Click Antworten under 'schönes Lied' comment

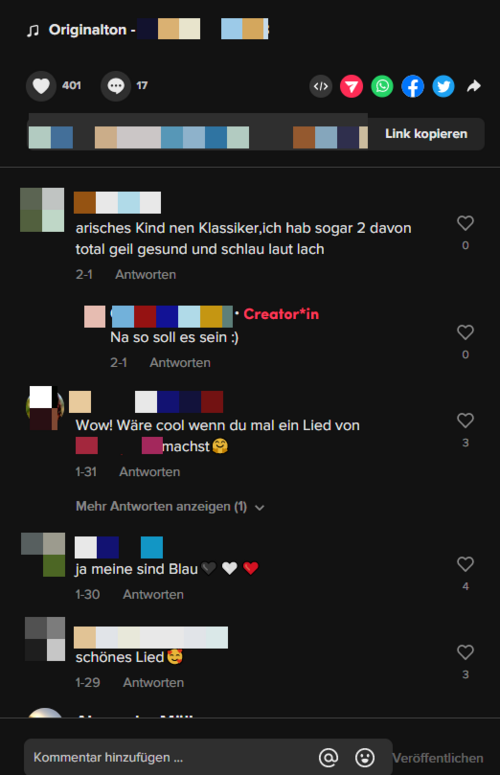point(153,683)
